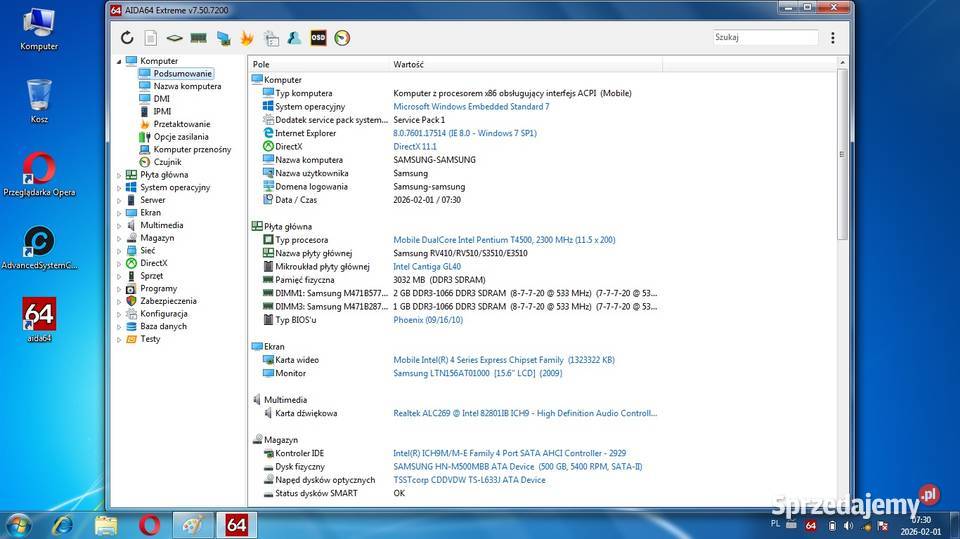Expand the Magazyn tree node
Image resolution: width=960 pixels, height=539 pixels.
[x=119, y=238]
